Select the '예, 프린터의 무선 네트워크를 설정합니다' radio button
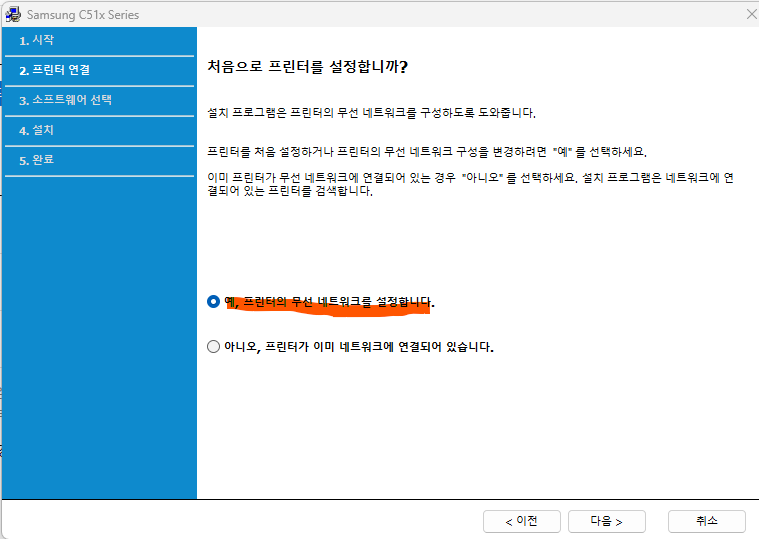759x539 pixels. pyautogui.click(x=213, y=302)
